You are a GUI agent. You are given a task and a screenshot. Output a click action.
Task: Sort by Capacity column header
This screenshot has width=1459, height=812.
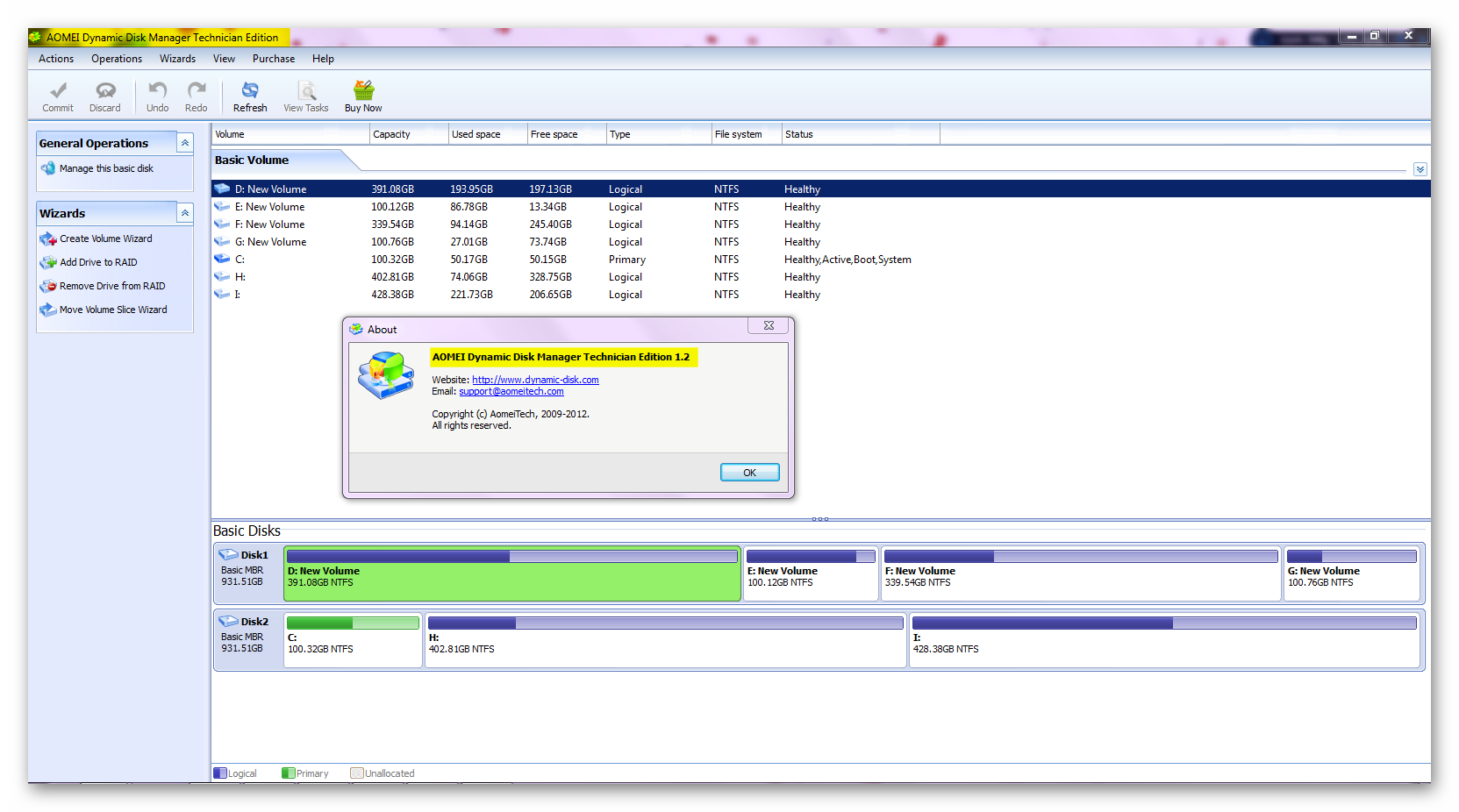(x=409, y=134)
